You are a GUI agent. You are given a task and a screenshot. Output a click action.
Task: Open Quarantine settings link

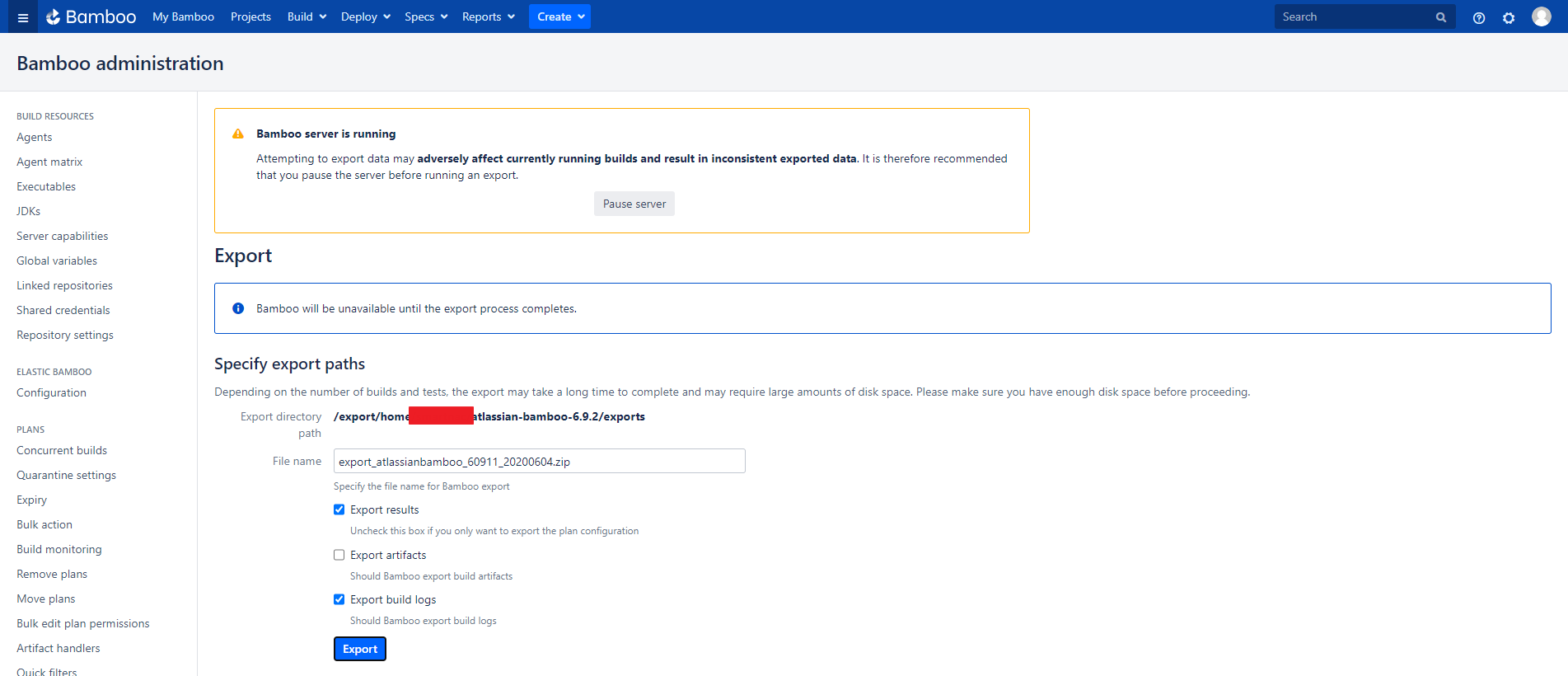[x=66, y=475]
